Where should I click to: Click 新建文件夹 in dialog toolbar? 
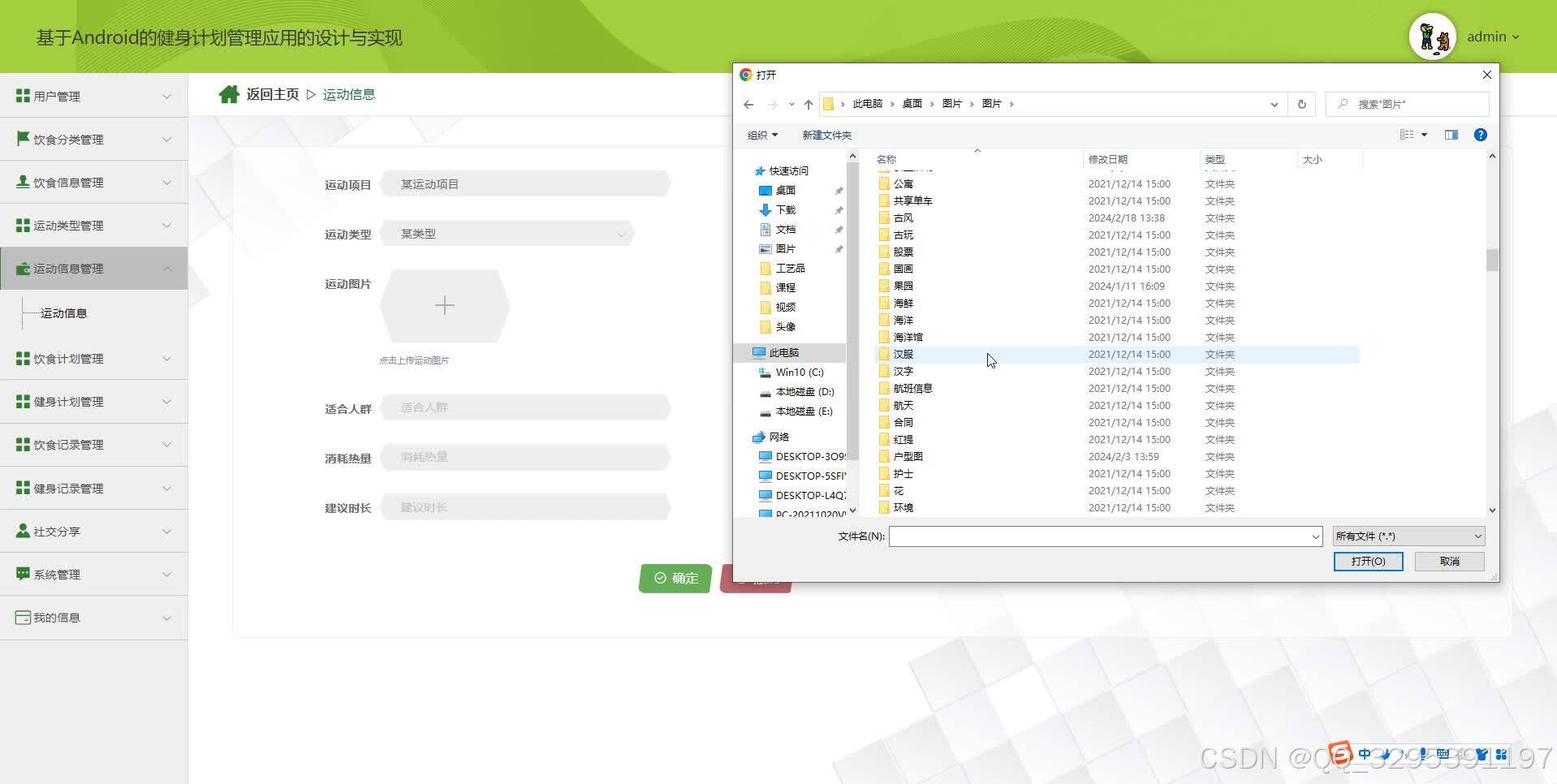(826, 135)
